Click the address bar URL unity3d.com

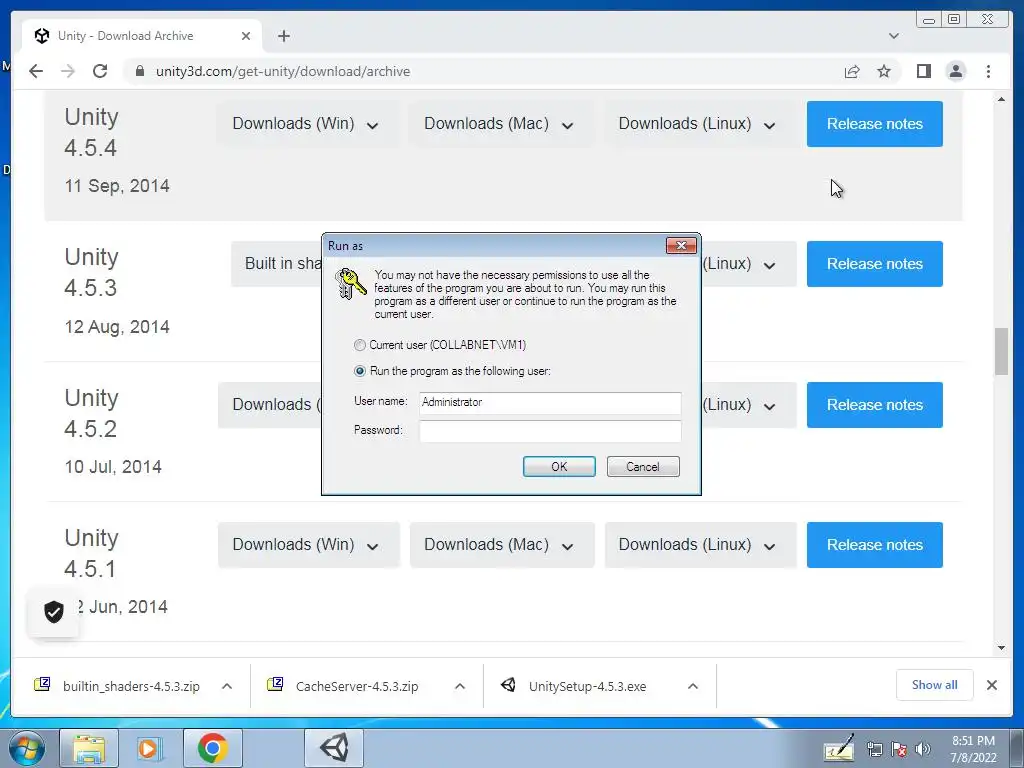[283, 71]
